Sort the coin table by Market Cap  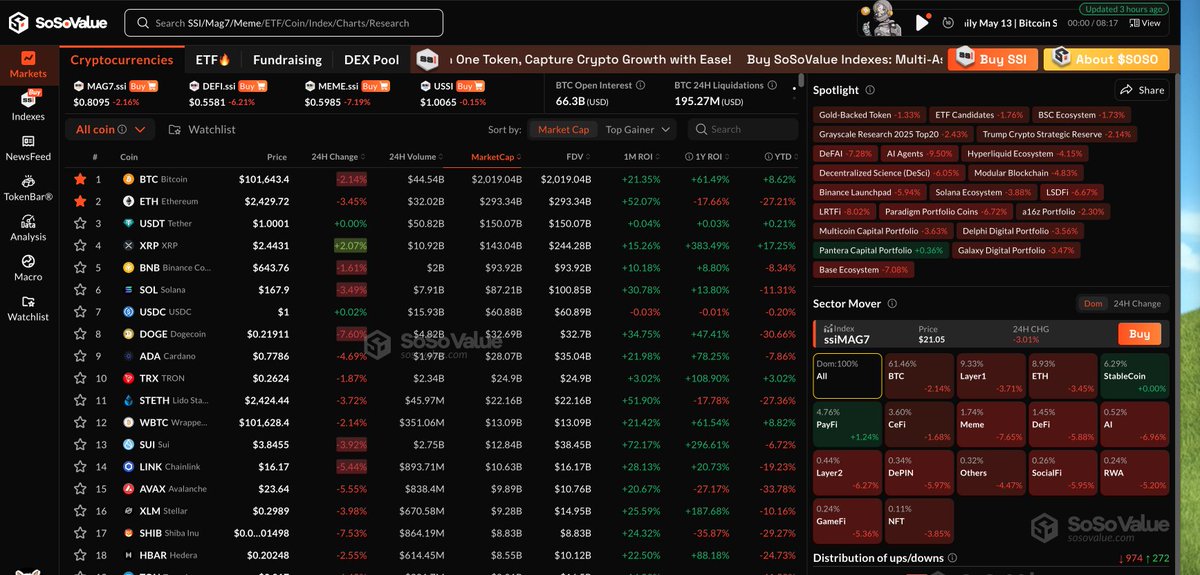click(x=563, y=129)
